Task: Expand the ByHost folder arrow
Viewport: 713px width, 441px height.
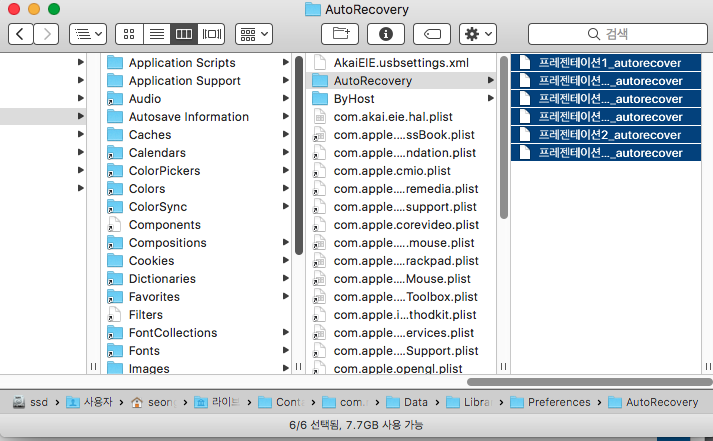Action: [x=491, y=98]
